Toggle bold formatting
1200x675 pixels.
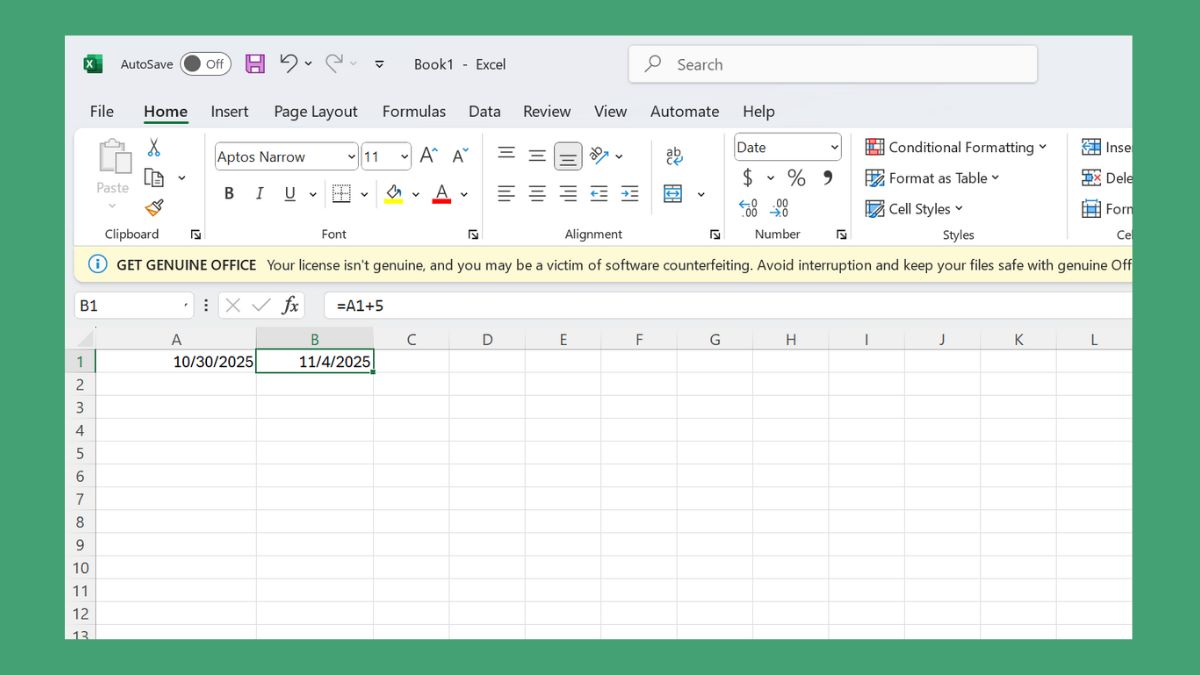tap(229, 193)
